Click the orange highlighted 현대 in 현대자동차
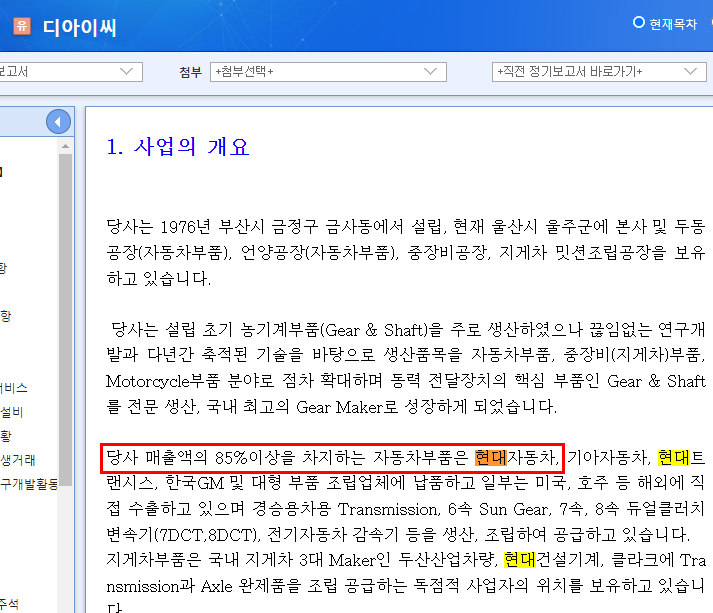Viewport: 713px width, 613px height. click(490, 457)
